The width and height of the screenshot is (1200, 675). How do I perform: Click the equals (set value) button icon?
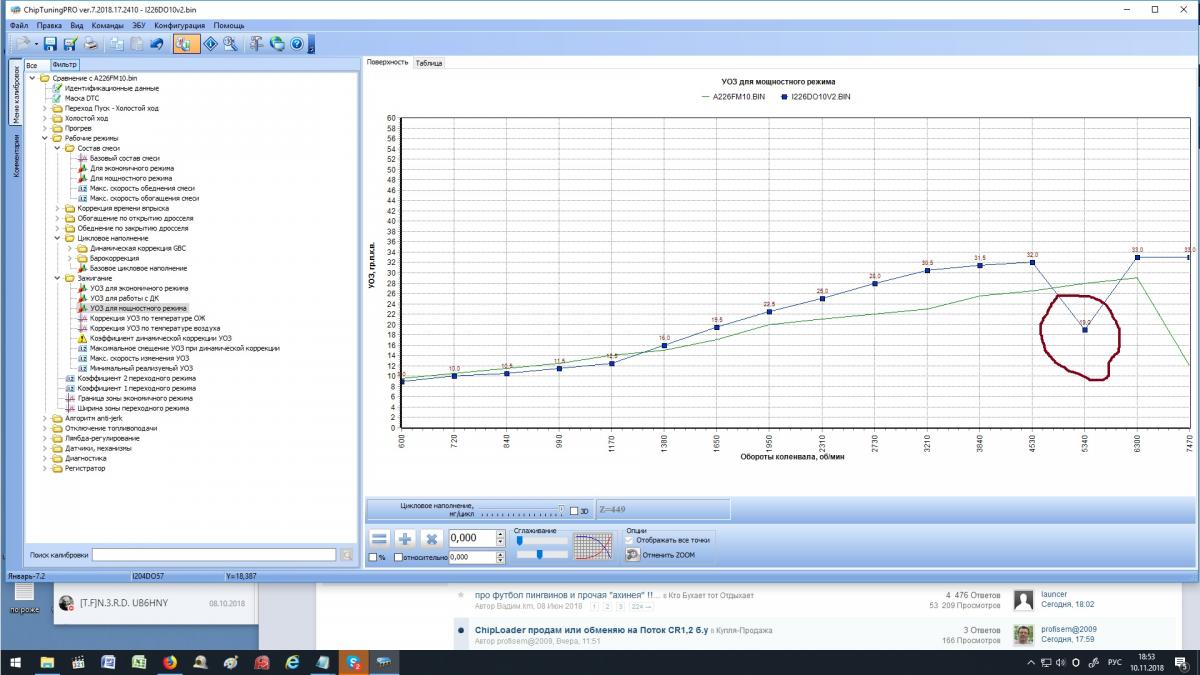point(380,538)
